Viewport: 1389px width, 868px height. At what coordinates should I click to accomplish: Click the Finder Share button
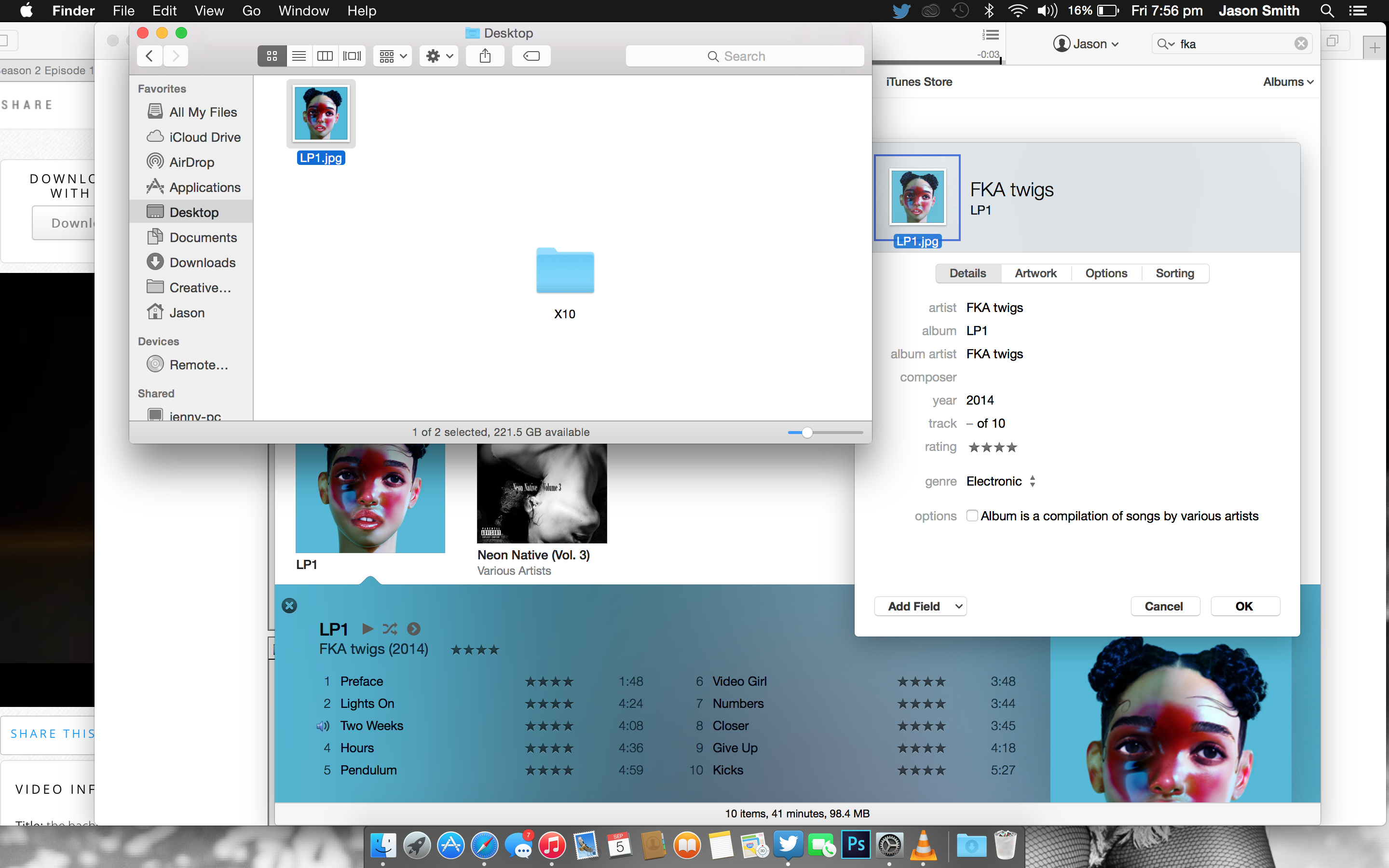tap(485, 55)
